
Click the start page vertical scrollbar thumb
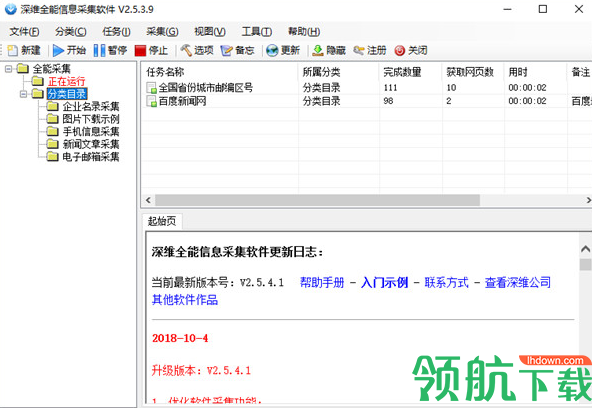pos(586,265)
